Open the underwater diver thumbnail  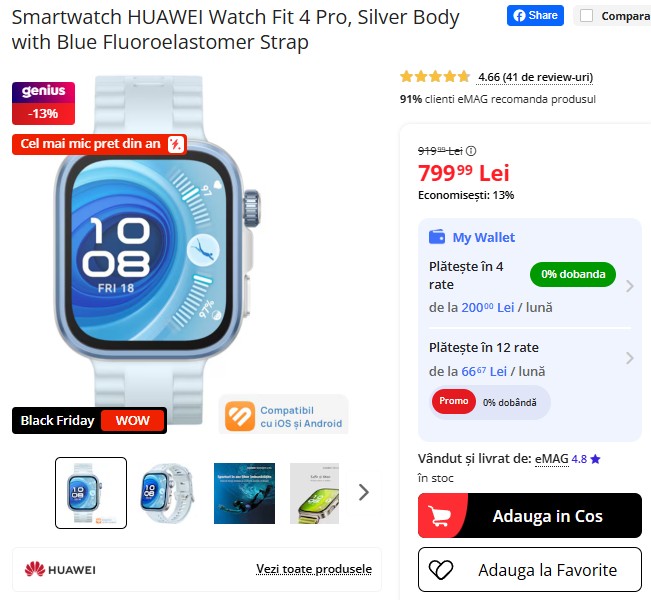(x=244, y=493)
